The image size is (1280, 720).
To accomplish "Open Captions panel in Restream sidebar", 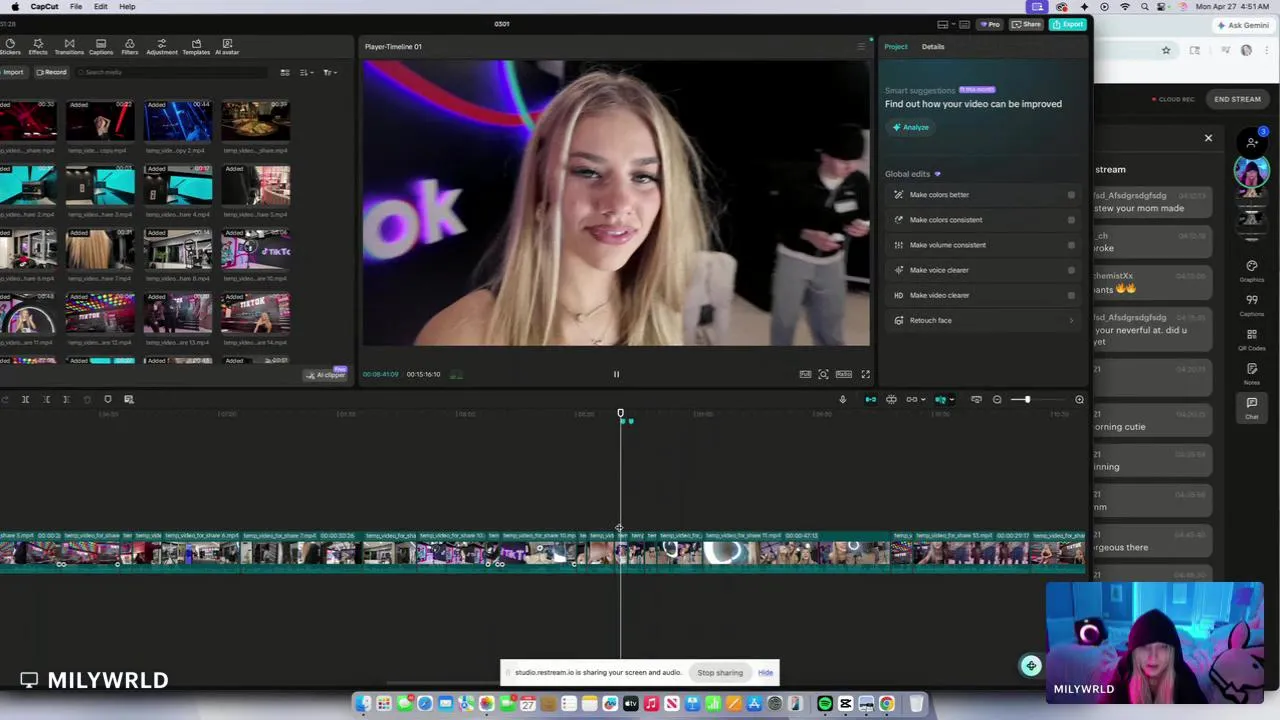I will click(x=1251, y=305).
